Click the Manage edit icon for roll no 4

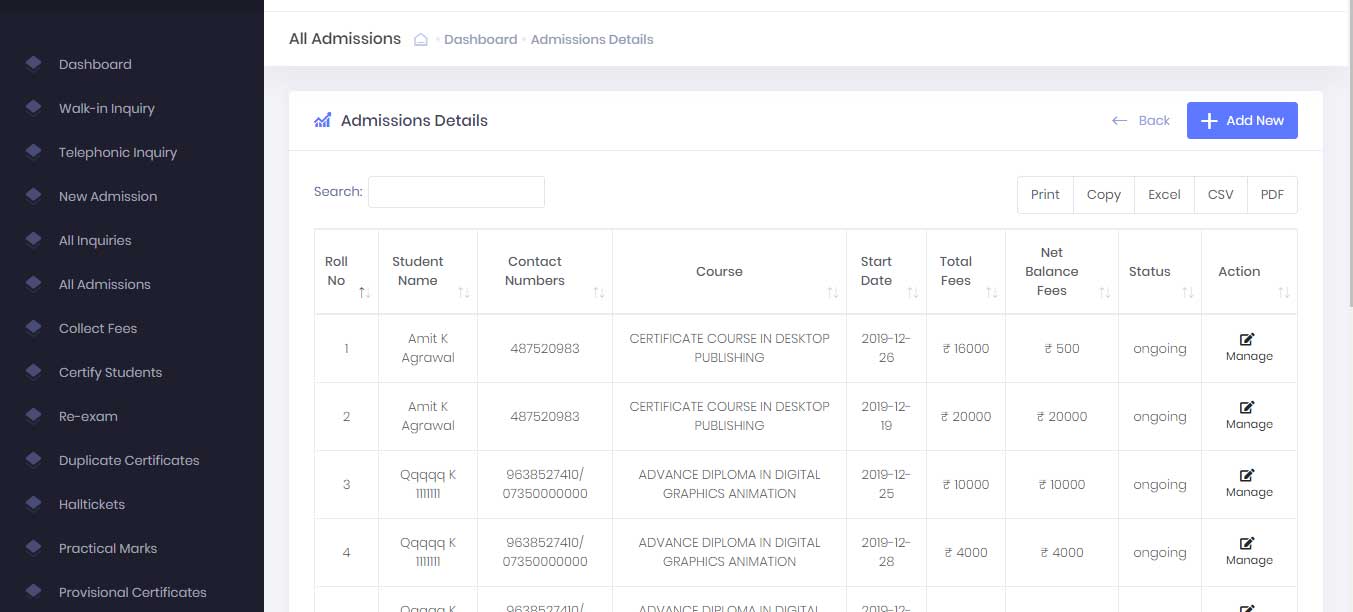[1247, 543]
